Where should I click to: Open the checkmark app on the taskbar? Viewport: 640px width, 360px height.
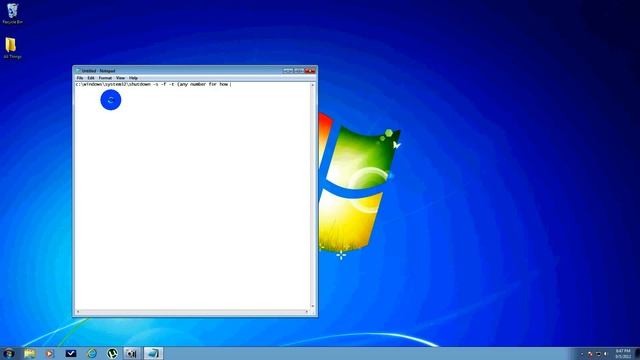click(71, 353)
